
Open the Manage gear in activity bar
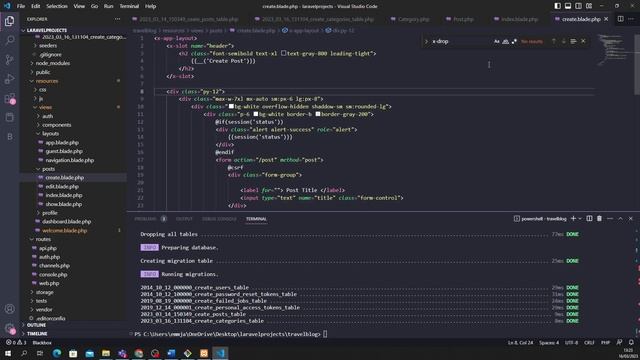pos(9,328)
